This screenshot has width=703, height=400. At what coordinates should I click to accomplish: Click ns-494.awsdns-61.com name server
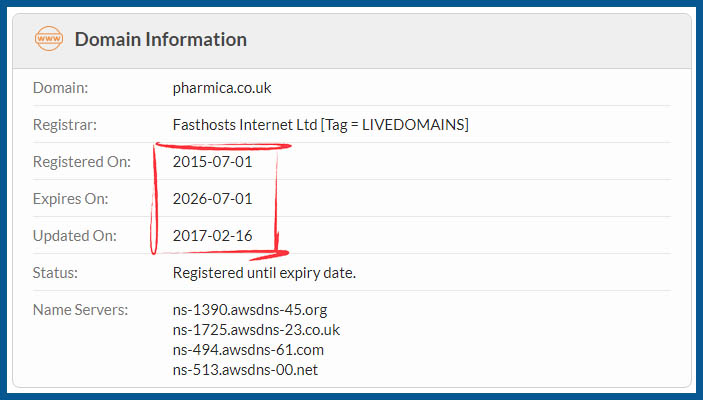[x=248, y=350]
